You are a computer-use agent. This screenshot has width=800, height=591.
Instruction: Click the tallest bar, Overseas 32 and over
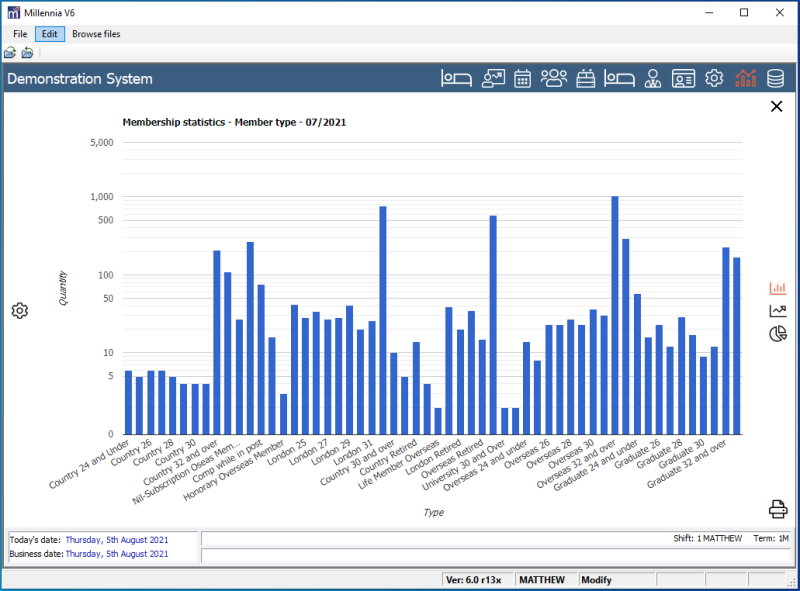(615, 315)
